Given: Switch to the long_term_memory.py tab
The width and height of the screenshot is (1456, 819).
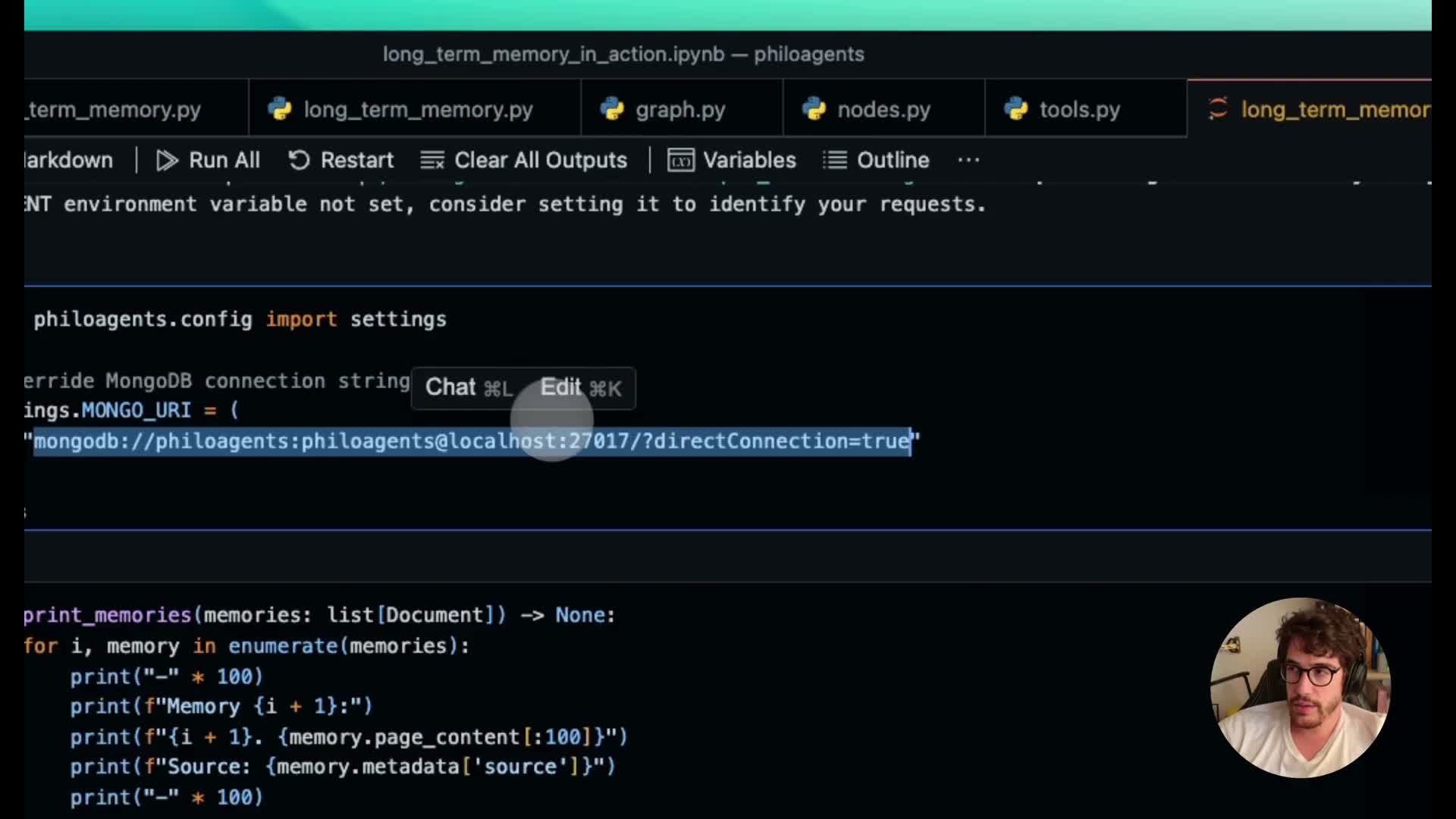Looking at the screenshot, I should 418,109.
